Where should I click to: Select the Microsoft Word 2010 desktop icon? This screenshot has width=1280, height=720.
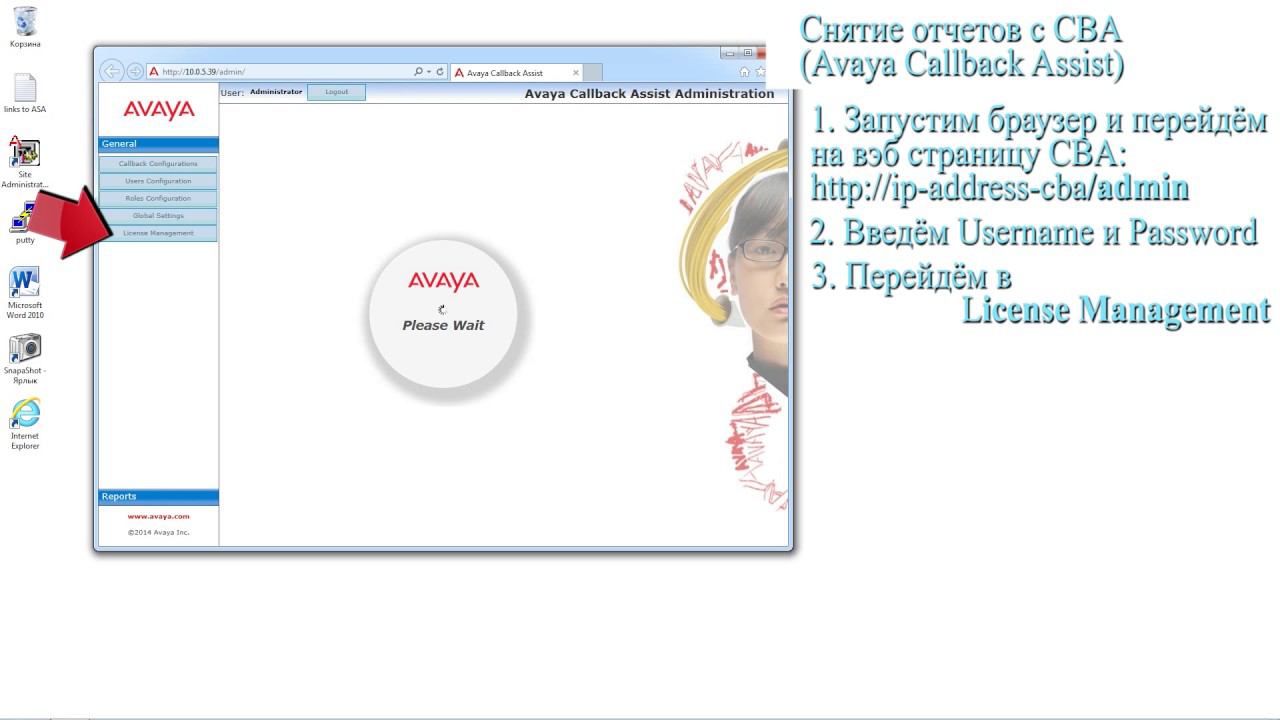click(x=25, y=294)
